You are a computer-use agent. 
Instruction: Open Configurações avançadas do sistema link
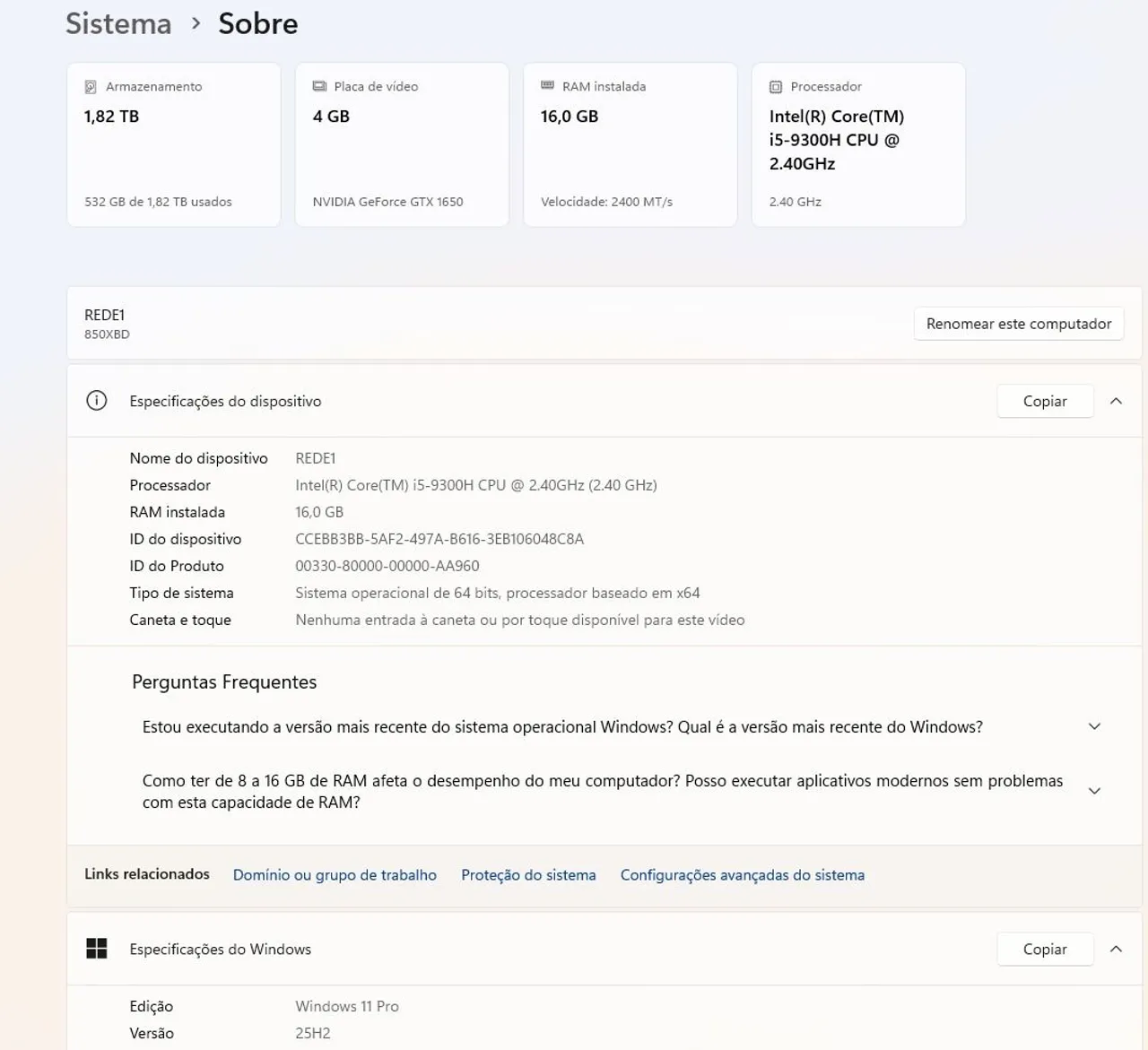[742, 875]
